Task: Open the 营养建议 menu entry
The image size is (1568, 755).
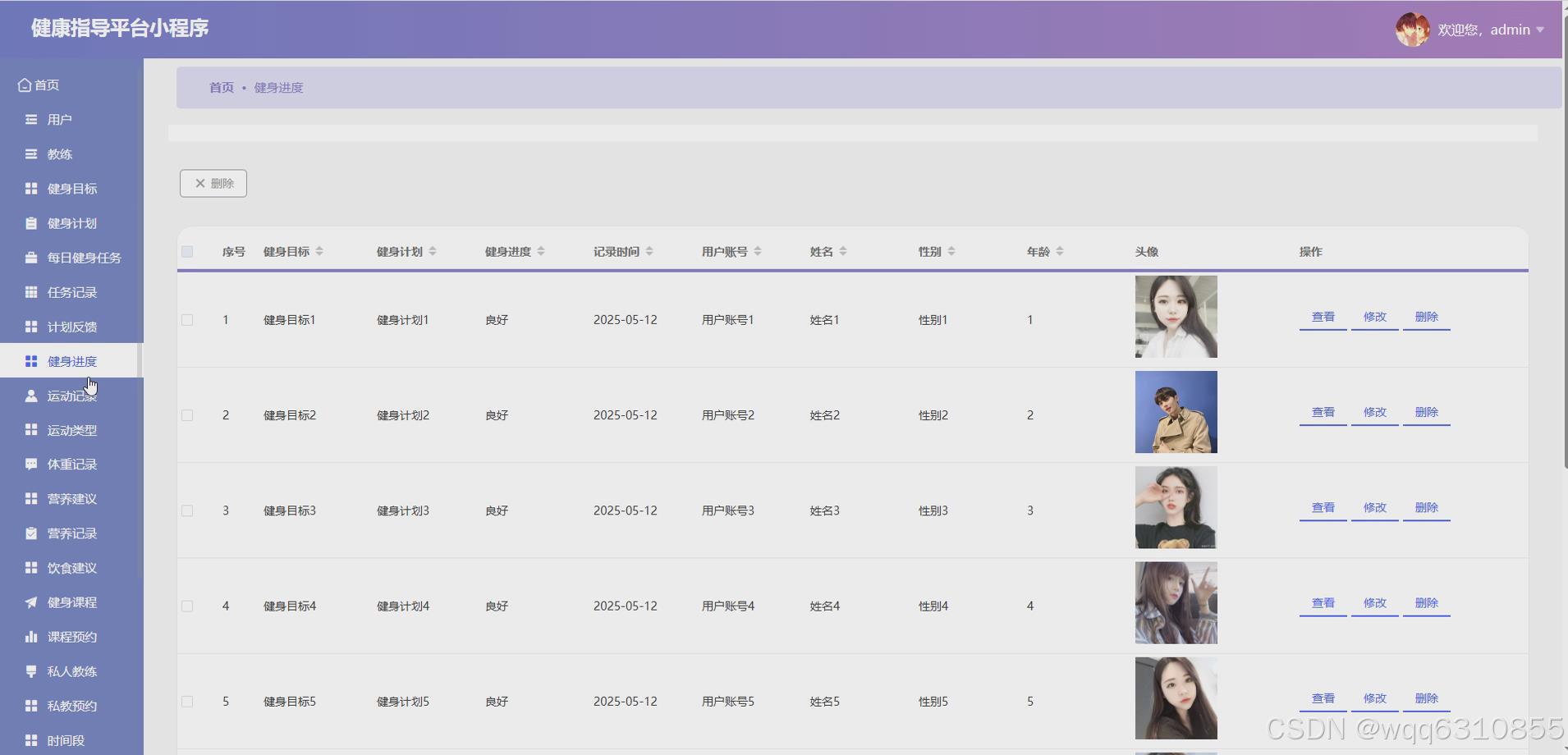Action: click(x=30, y=498)
